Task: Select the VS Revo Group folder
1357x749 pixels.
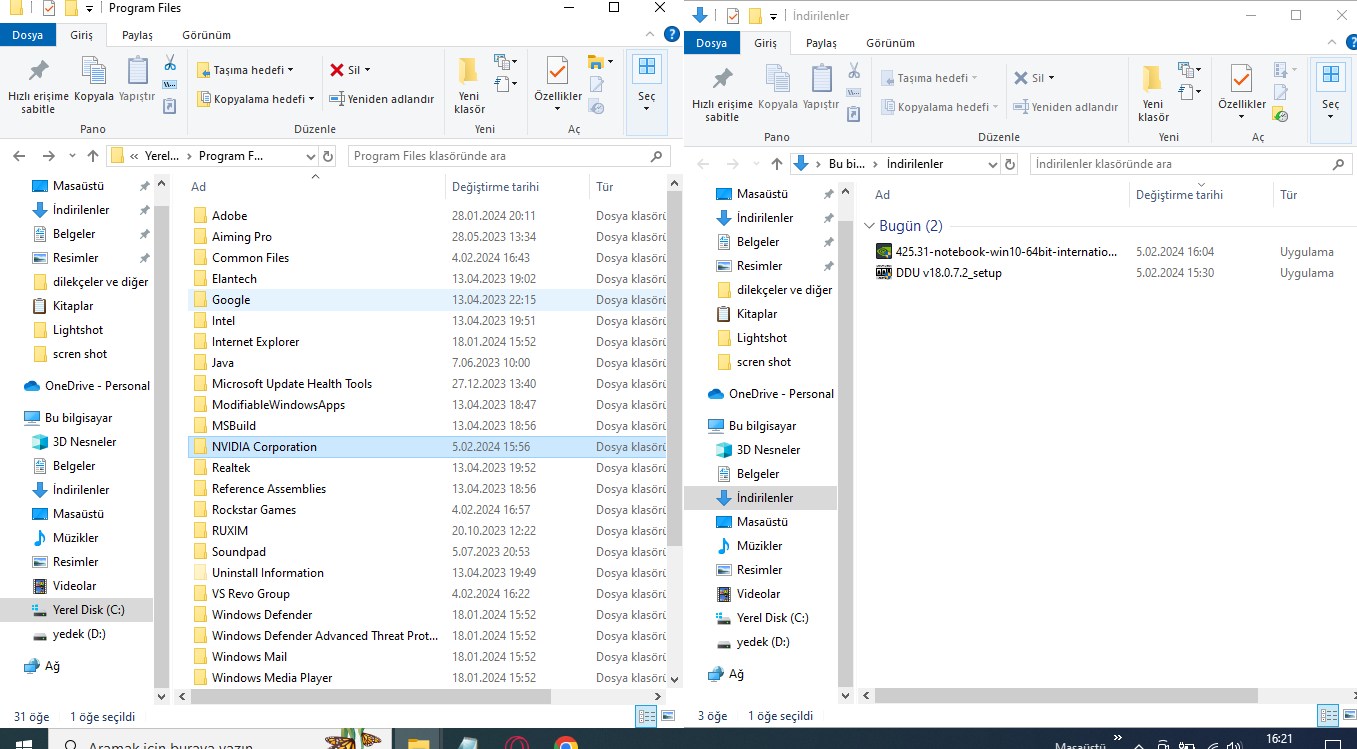Action: click(x=427, y=594)
